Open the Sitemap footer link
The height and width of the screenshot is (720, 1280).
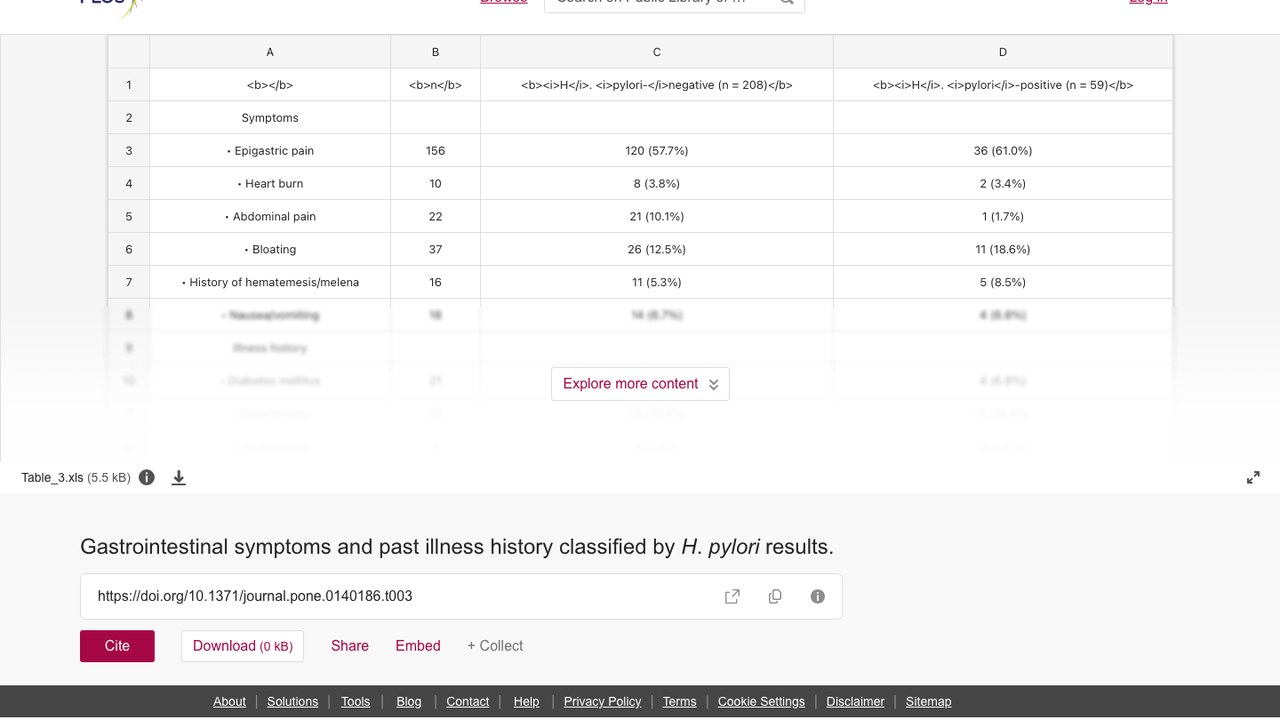[x=928, y=702]
